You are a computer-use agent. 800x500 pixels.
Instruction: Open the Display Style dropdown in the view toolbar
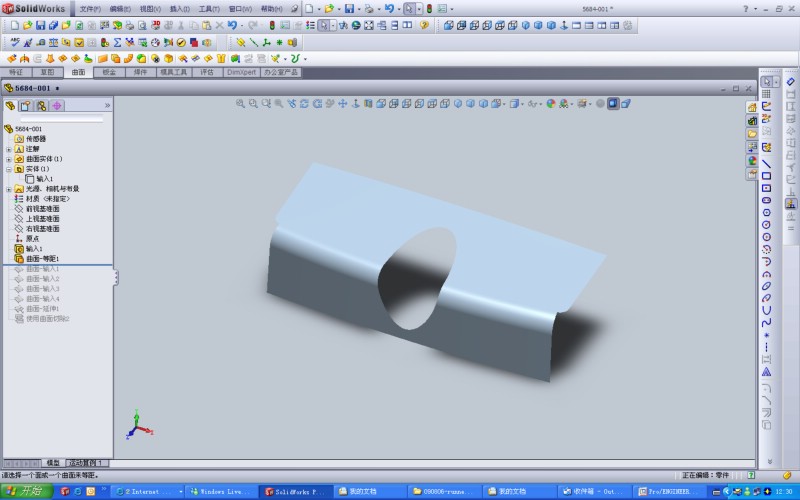tap(522, 104)
